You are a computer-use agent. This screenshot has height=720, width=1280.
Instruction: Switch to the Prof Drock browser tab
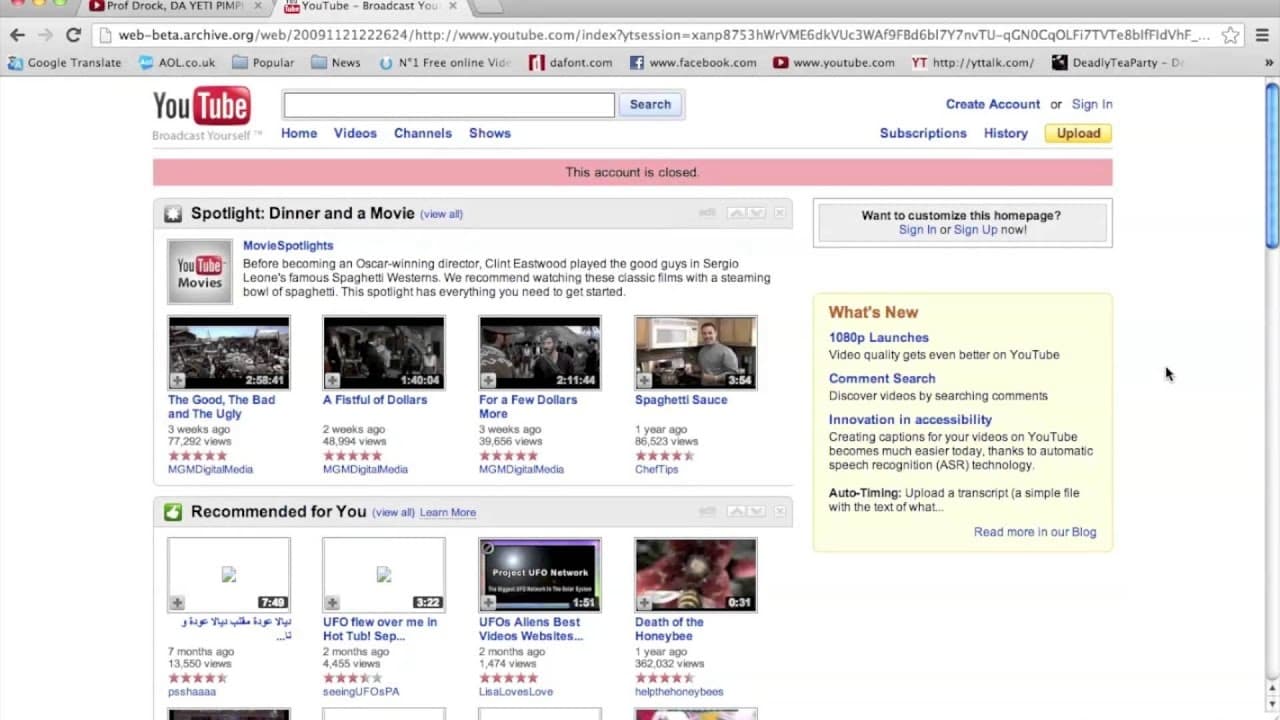click(175, 7)
